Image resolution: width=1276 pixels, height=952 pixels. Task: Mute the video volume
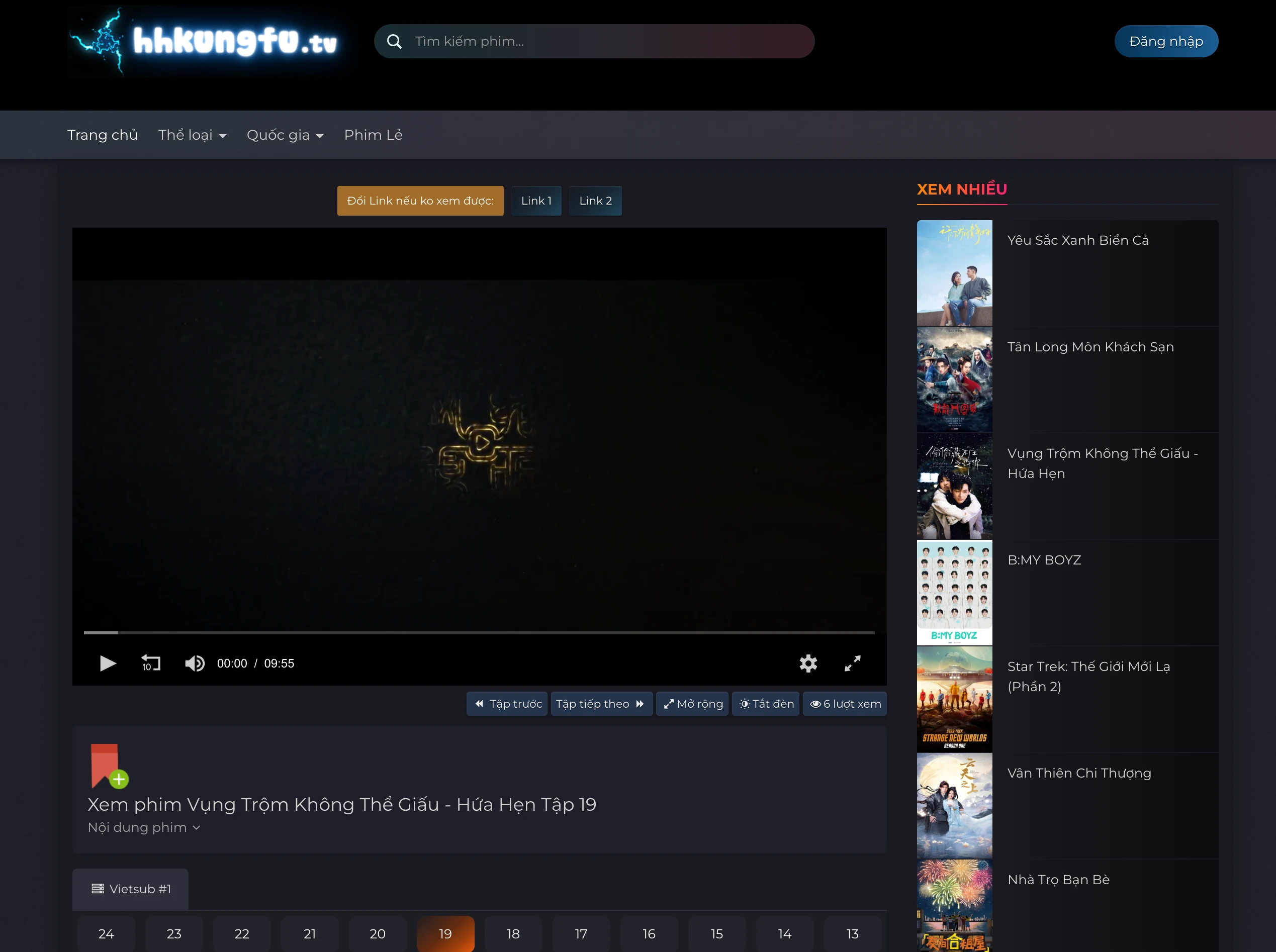195,663
